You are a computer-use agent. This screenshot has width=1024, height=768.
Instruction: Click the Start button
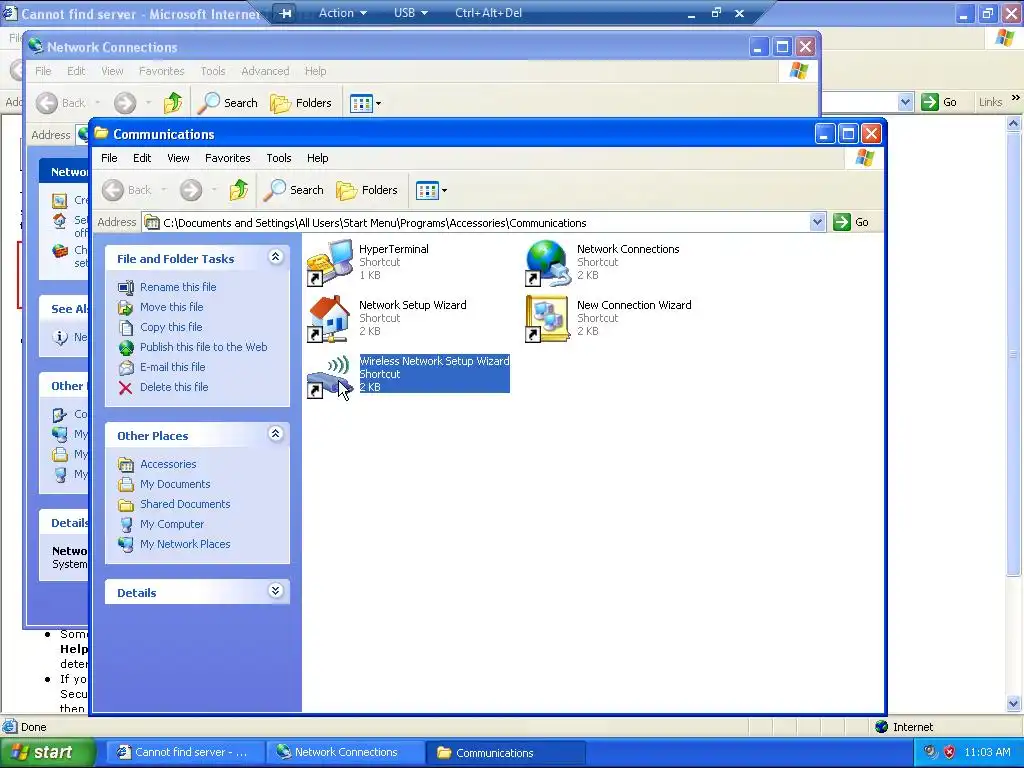(x=46, y=752)
